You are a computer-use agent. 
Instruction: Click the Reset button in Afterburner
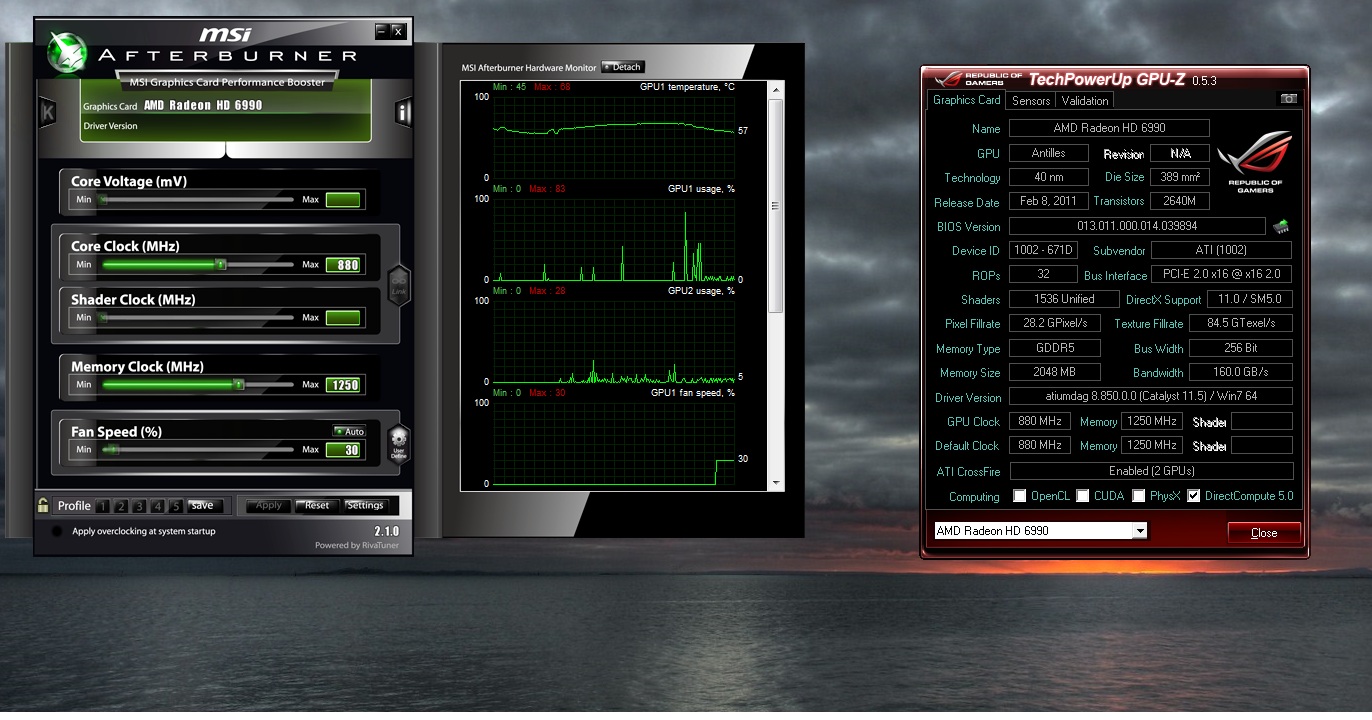tap(317, 505)
